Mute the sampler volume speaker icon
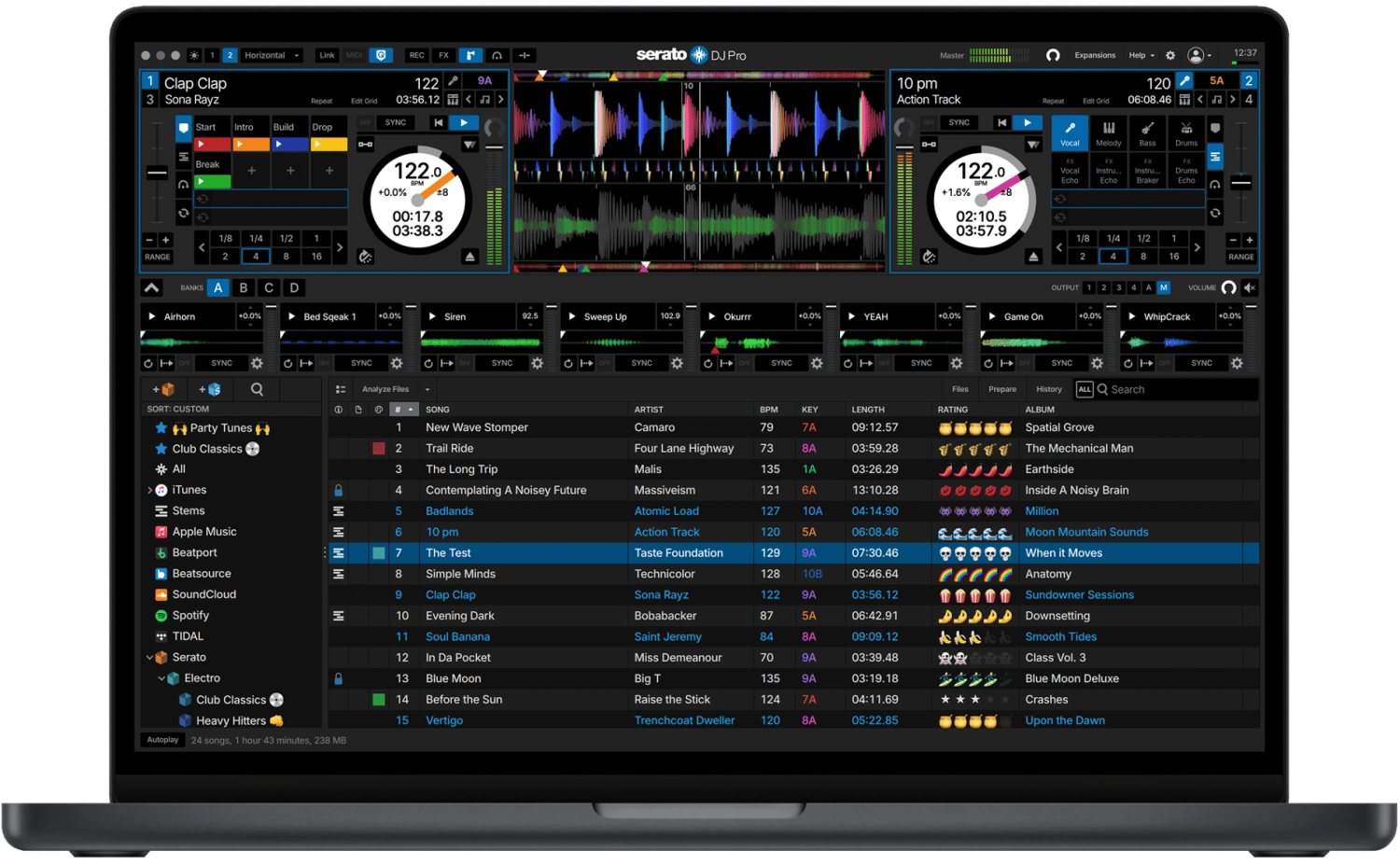This screenshot has width=1400, height=865. 1250,287
